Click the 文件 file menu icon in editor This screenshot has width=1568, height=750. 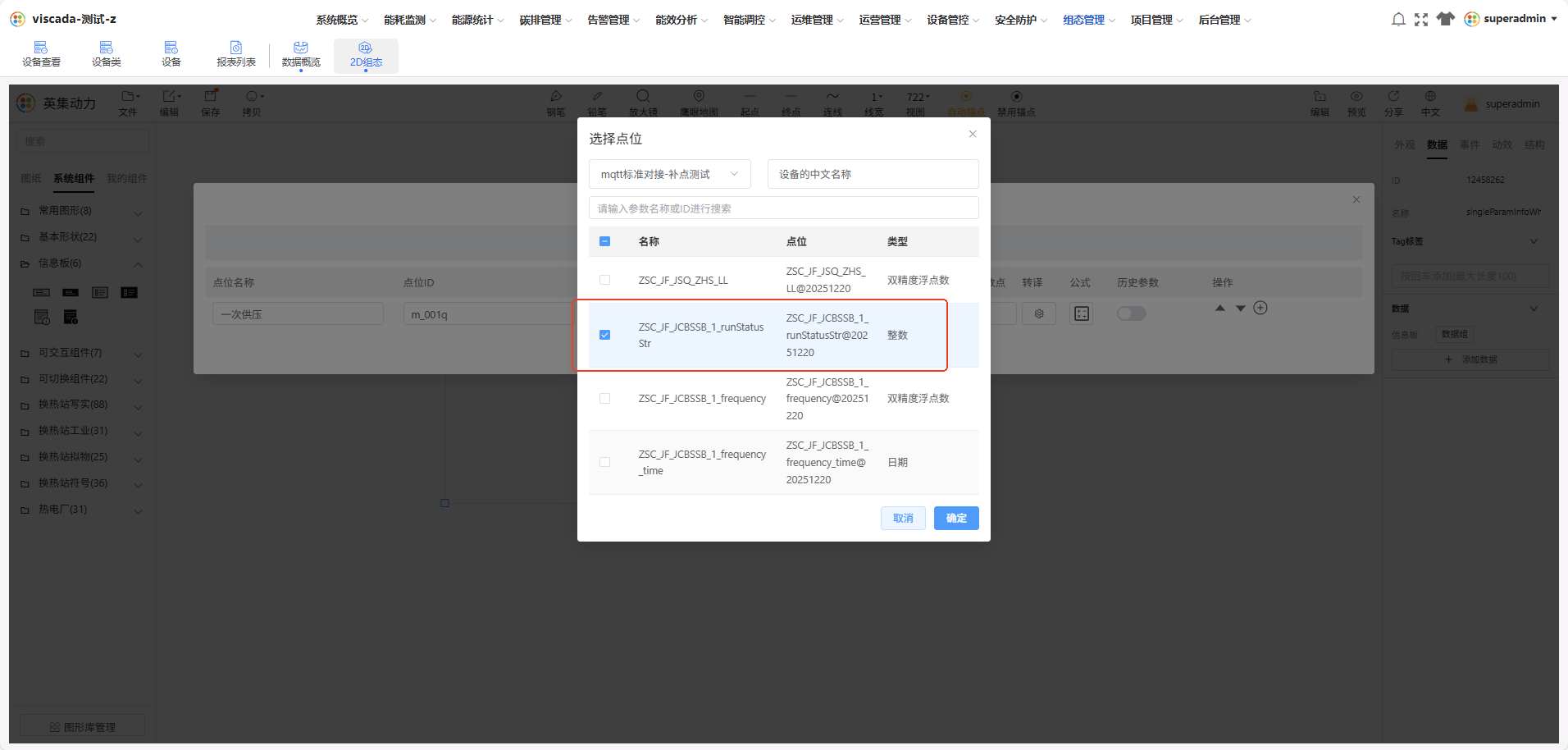(x=129, y=103)
